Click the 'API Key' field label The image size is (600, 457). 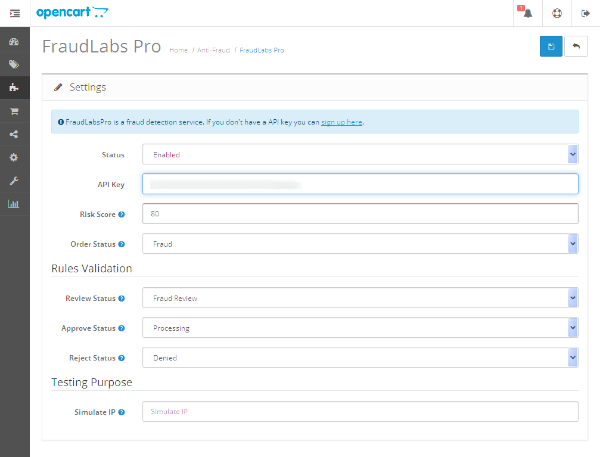click(x=111, y=184)
